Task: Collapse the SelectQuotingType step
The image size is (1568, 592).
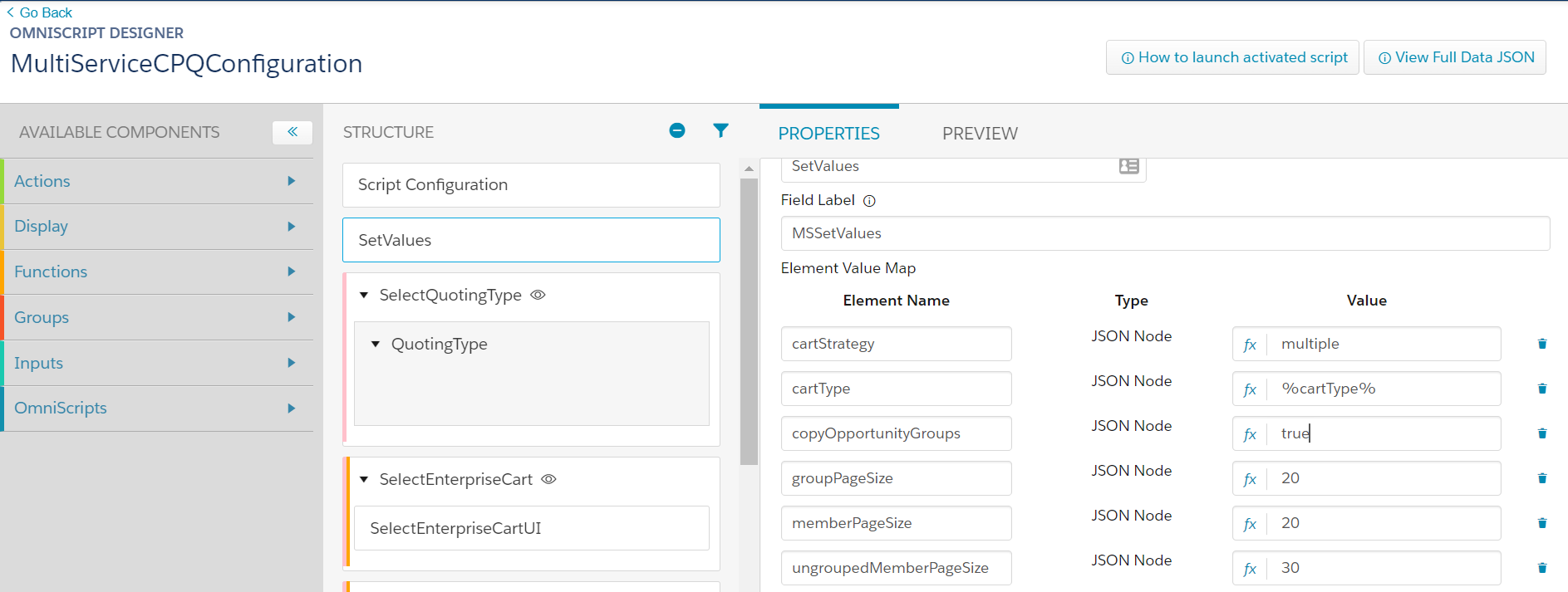Action: coord(364,296)
